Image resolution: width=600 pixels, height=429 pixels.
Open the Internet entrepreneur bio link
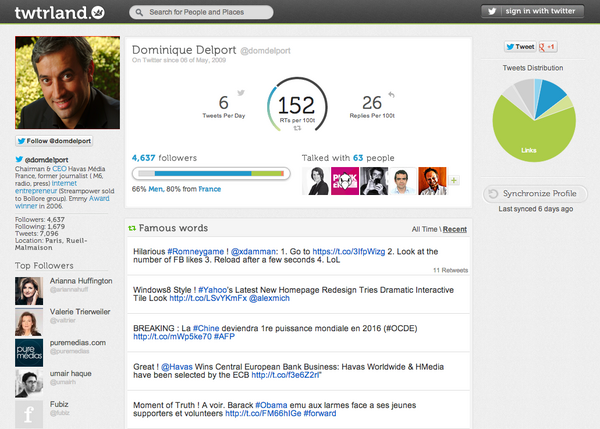coord(46,187)
